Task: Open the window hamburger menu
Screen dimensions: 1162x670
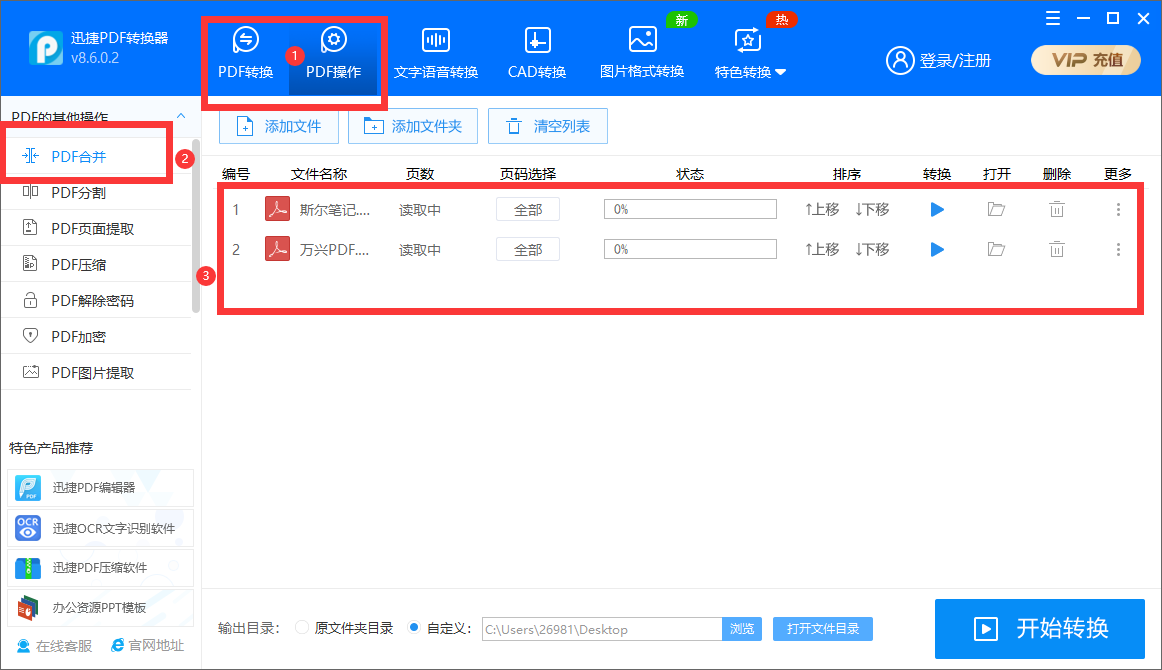Action: point(1053,19)
